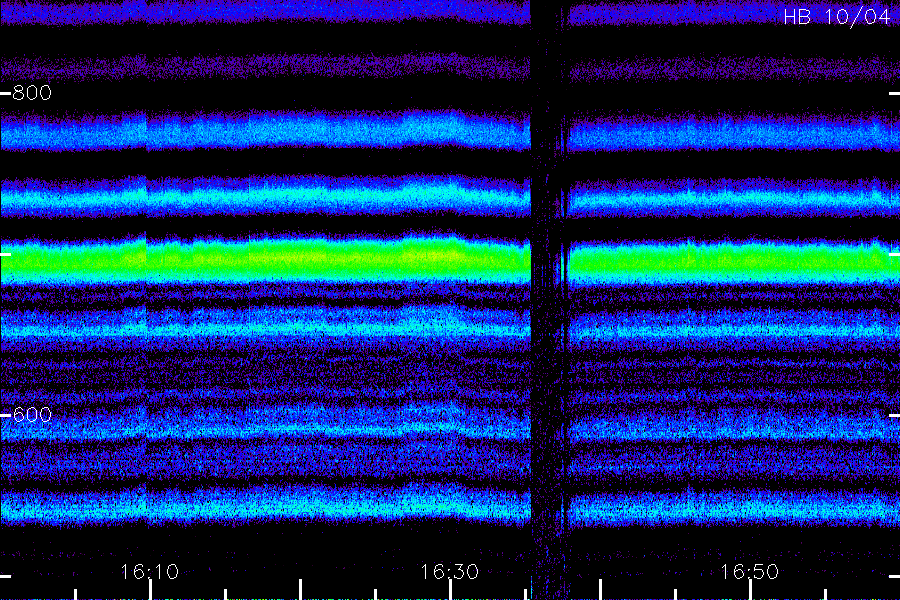
Task: Click the 16:10 time axis label
Action: click(150, 572)
